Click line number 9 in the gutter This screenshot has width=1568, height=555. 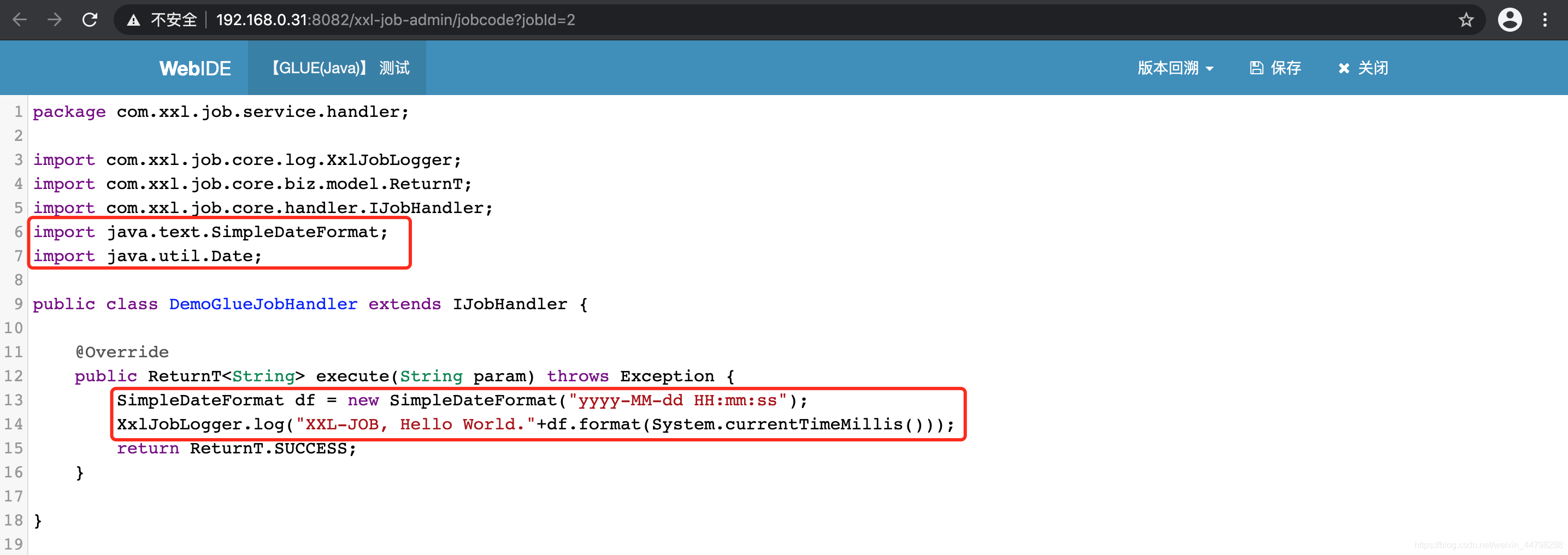[18, 304]
